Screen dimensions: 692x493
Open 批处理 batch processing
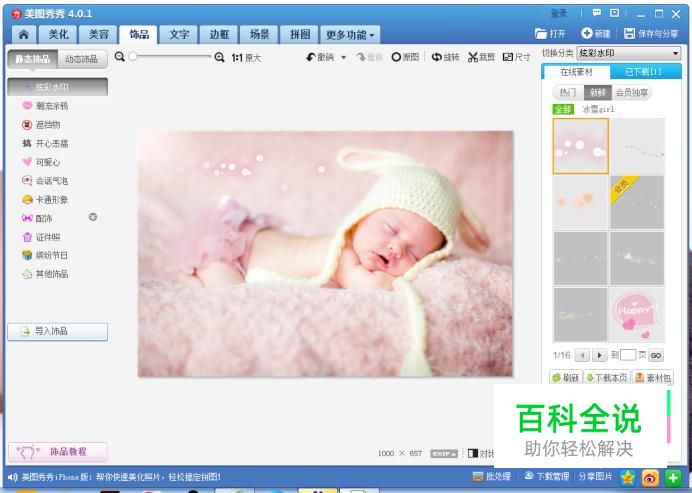(x=491, y=477)
